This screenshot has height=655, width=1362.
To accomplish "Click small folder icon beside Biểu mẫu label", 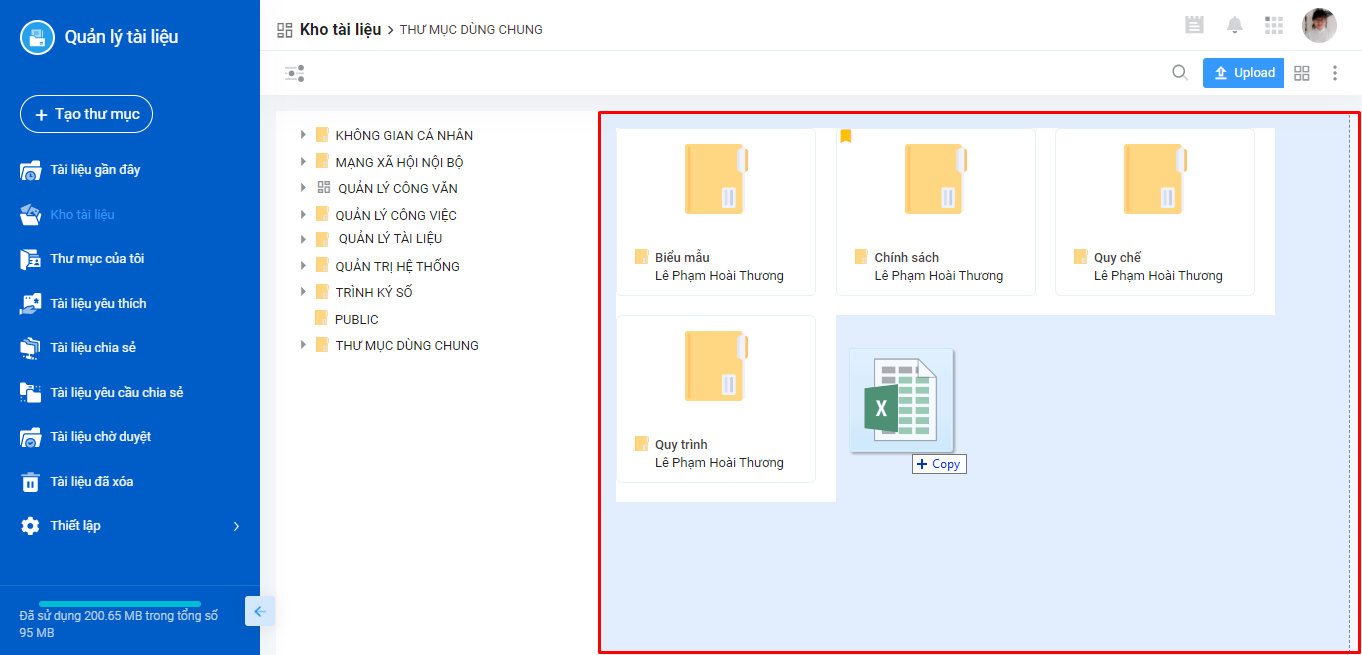I will [x=642, y=257].
